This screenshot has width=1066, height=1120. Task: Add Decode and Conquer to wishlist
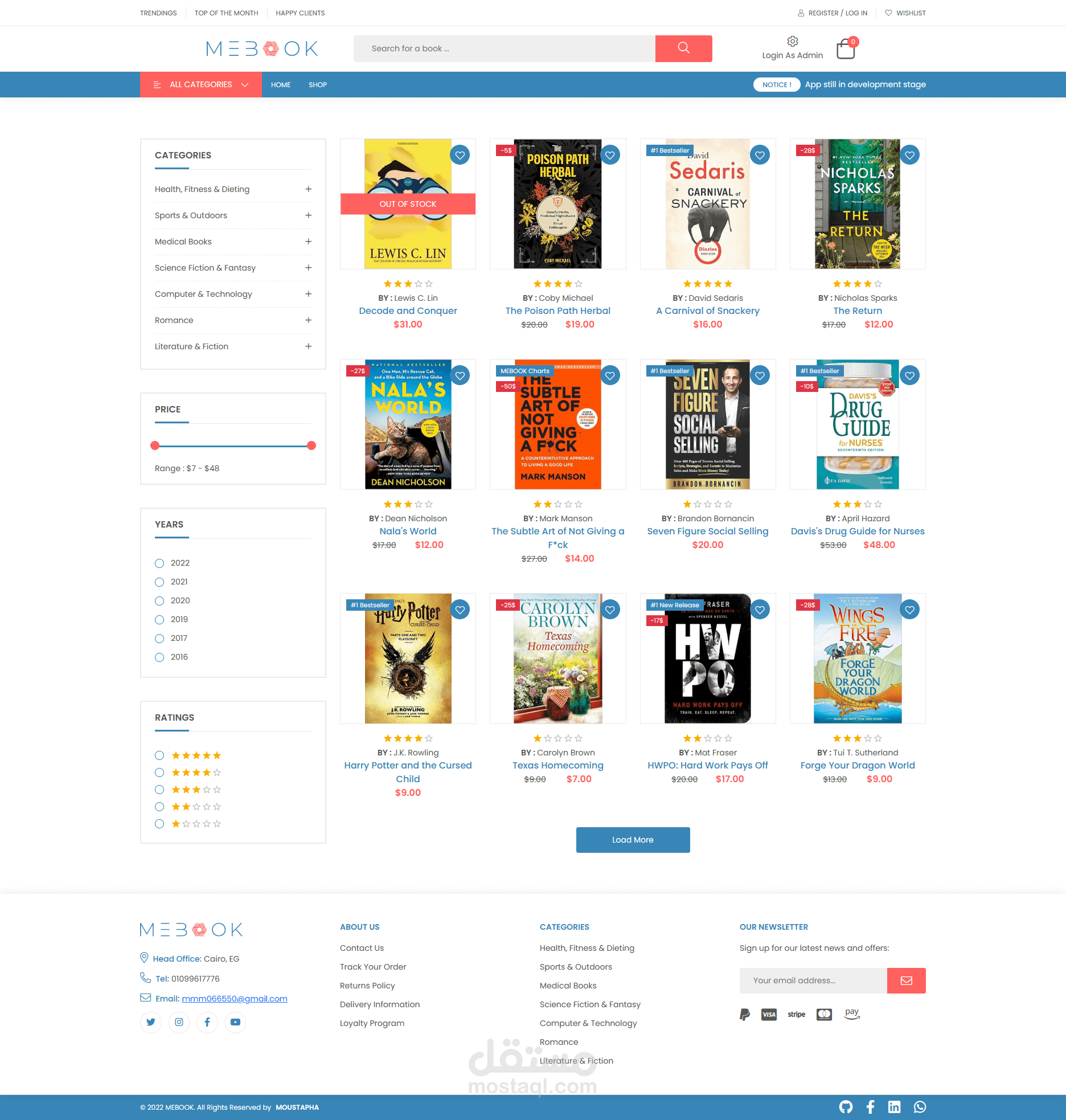pyautogui.click(x=460, y=155)
